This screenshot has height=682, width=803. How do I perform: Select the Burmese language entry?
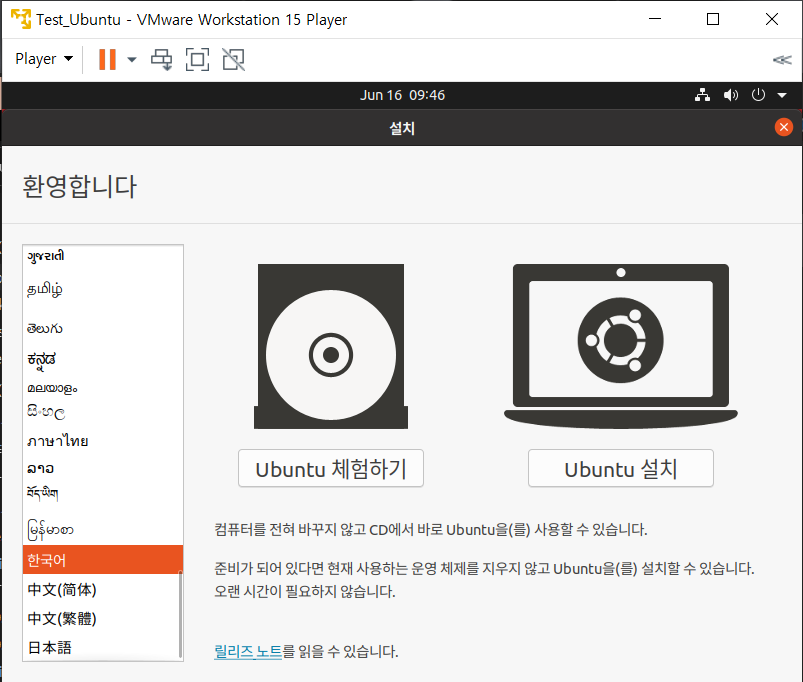tap(103, 530)
